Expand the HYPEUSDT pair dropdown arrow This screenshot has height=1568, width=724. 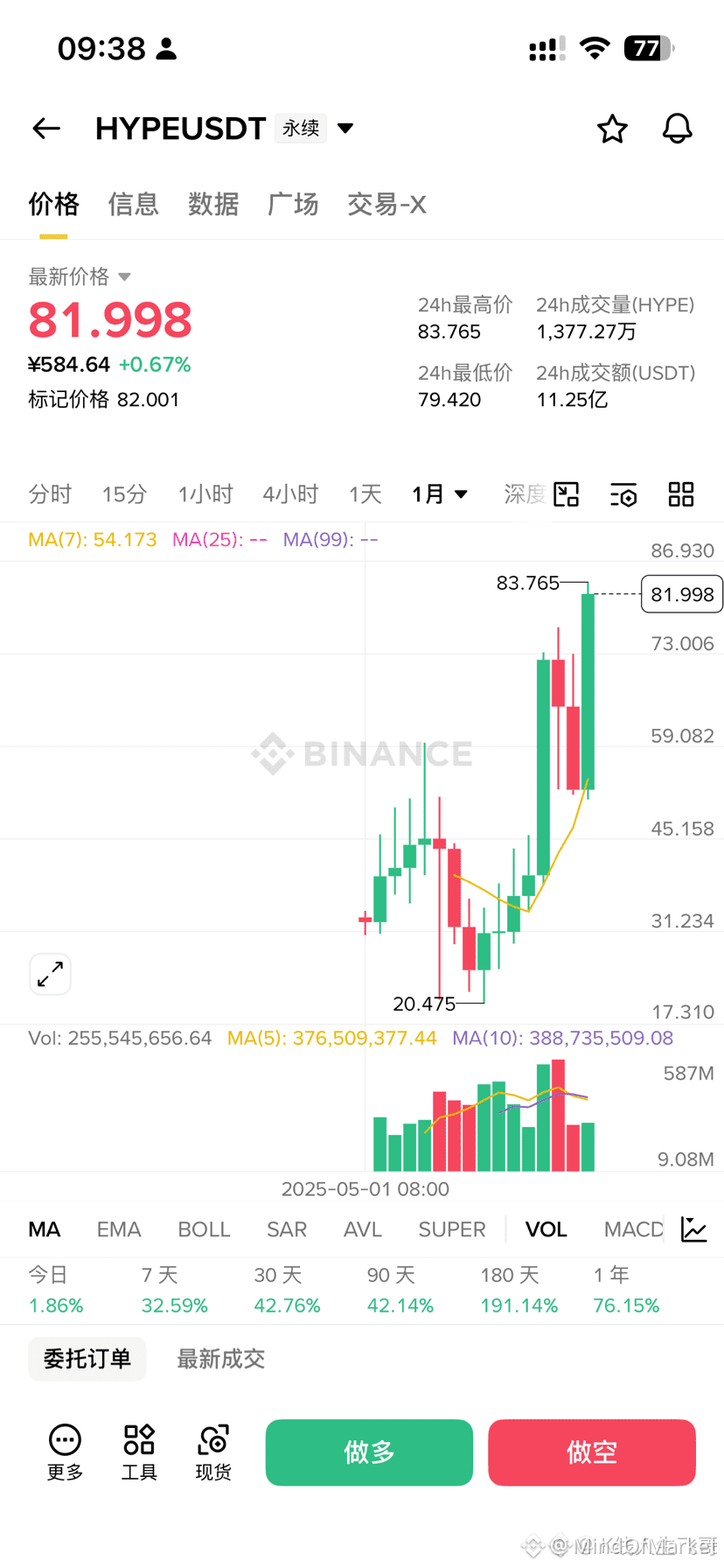coord(345,129)
